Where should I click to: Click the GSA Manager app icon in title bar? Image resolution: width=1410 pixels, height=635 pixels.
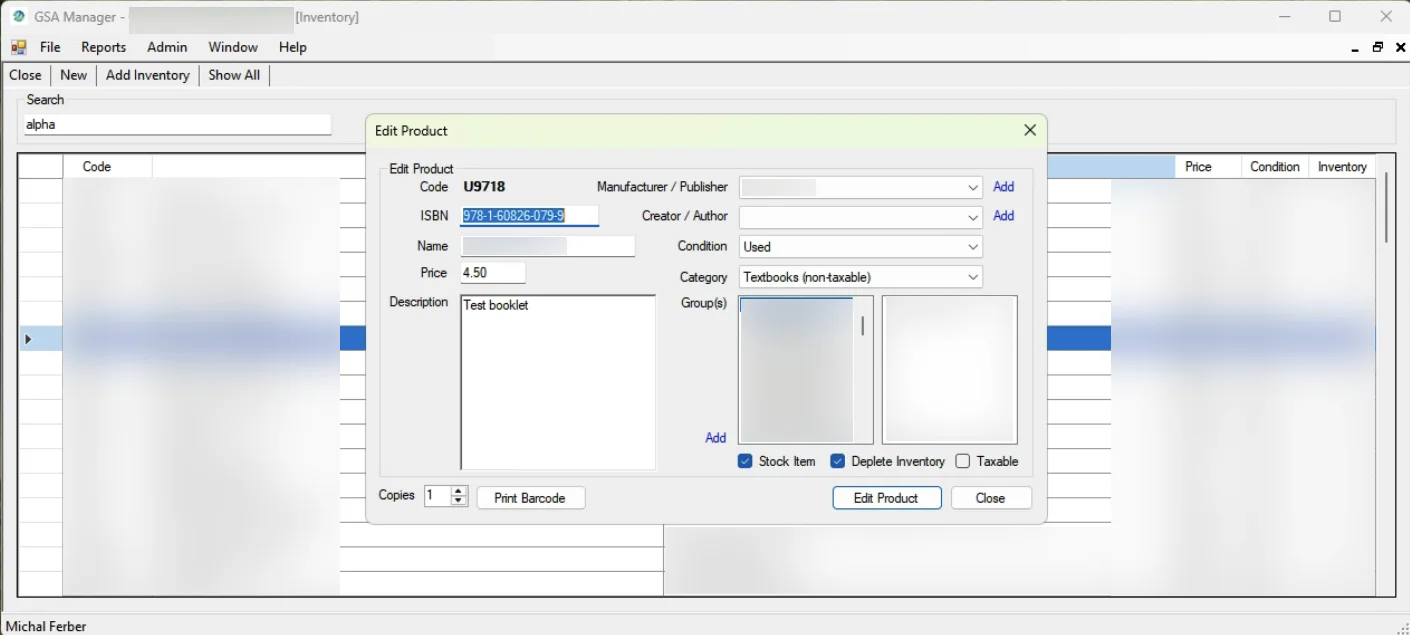point(18,17)
